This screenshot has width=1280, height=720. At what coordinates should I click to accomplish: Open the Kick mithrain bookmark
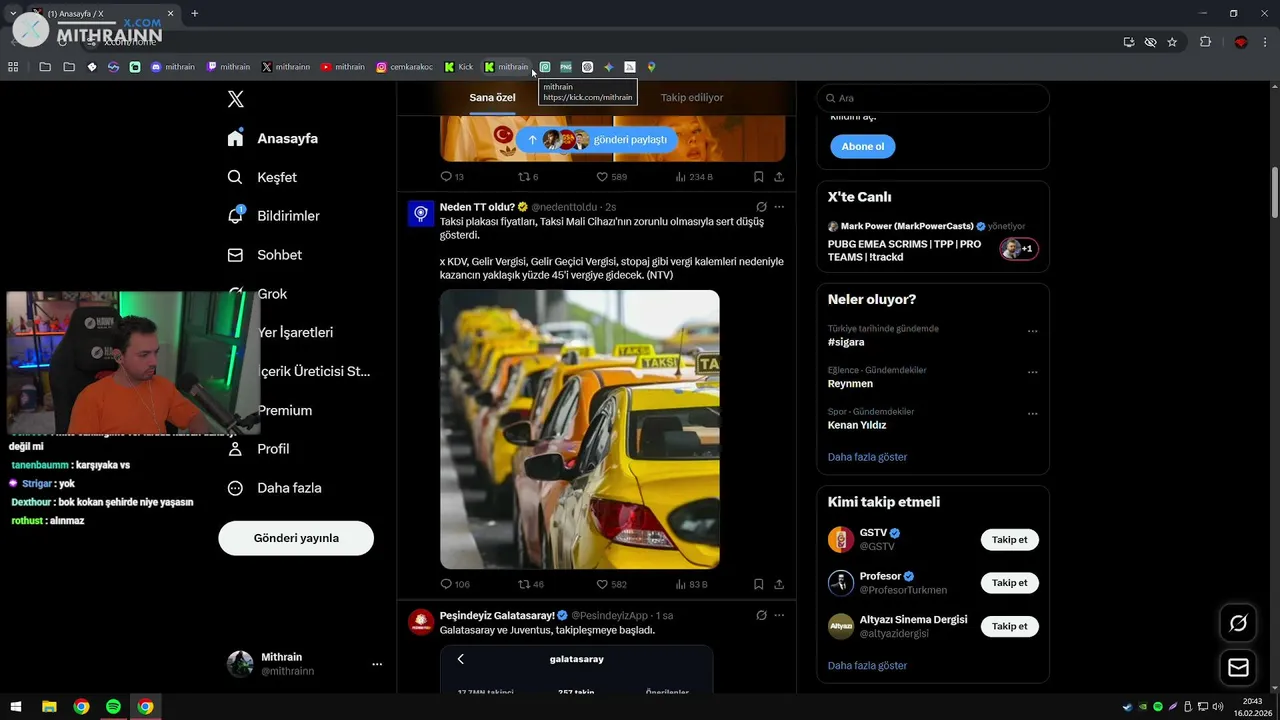pyautogui.click(x=506, y=67)
